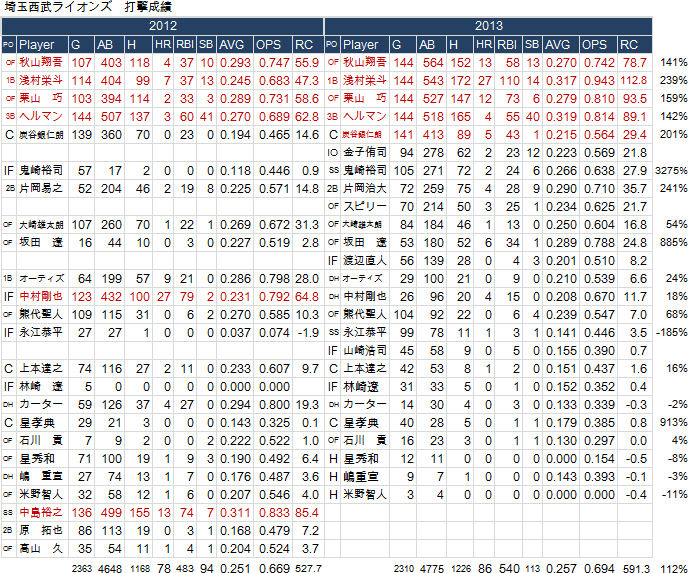The image size is (688, 573).
Task: Click the 0.798 OPS value for オーティズ
Action: click(x=274, y=278)
